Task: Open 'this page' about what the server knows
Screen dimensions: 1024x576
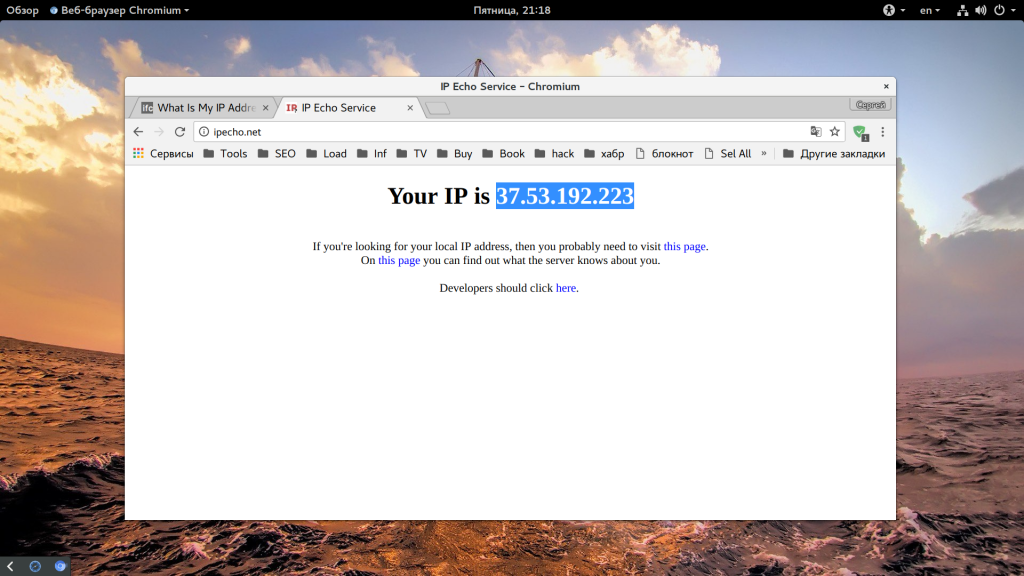Action: 399,260
